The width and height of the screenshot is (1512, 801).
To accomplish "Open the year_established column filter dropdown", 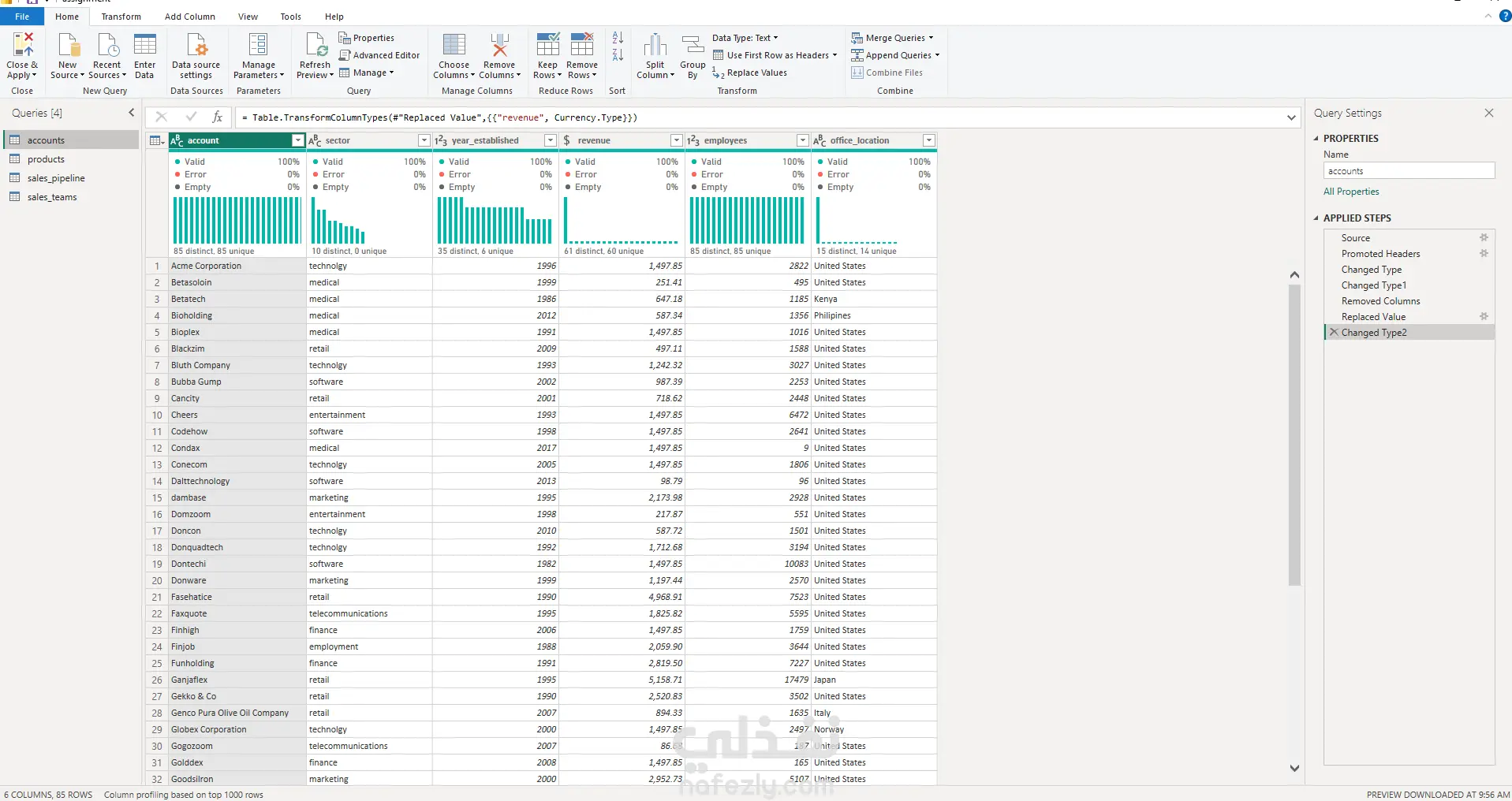I will point(551,140).
